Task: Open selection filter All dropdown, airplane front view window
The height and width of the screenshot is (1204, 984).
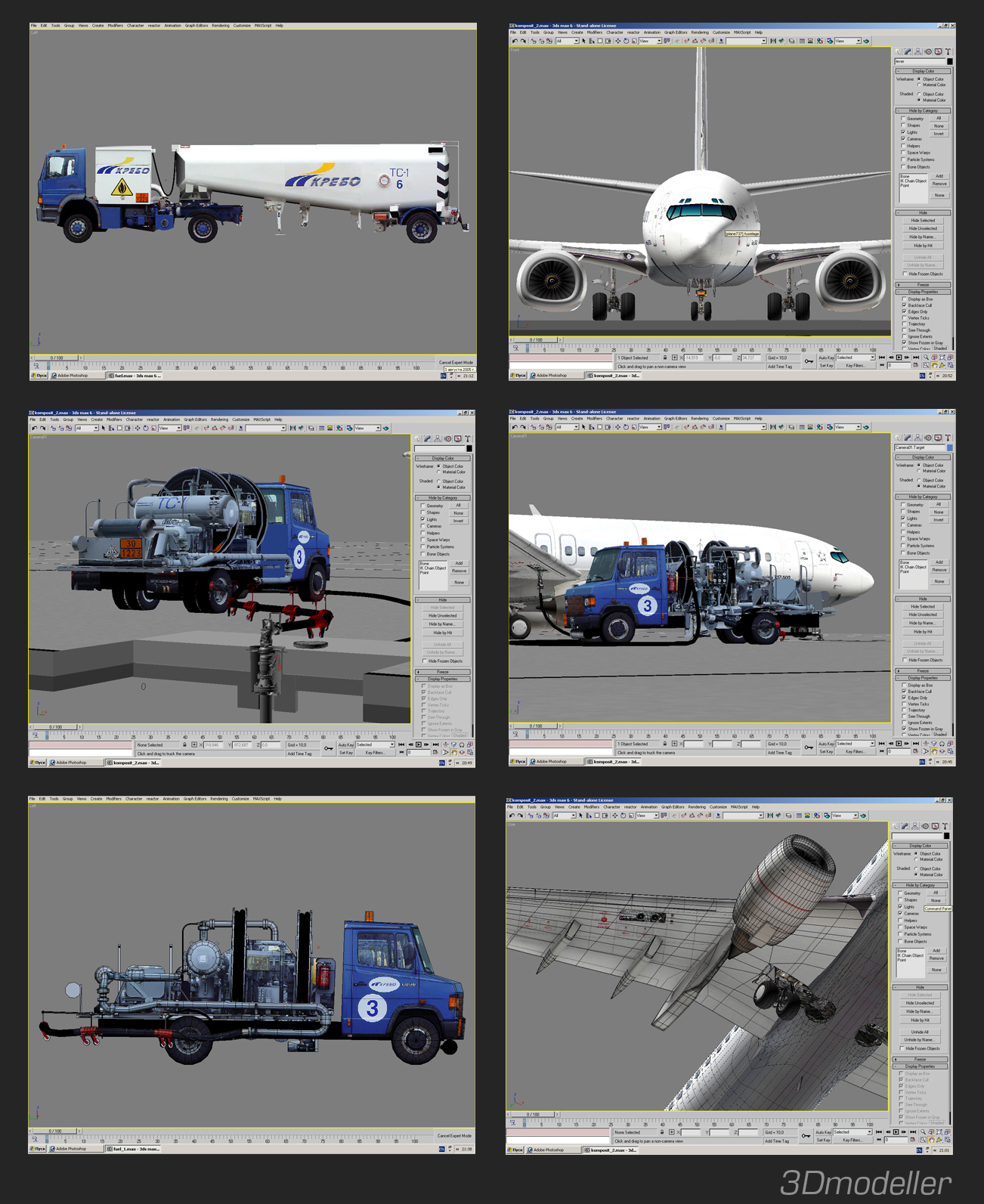Action: [567, 42]
